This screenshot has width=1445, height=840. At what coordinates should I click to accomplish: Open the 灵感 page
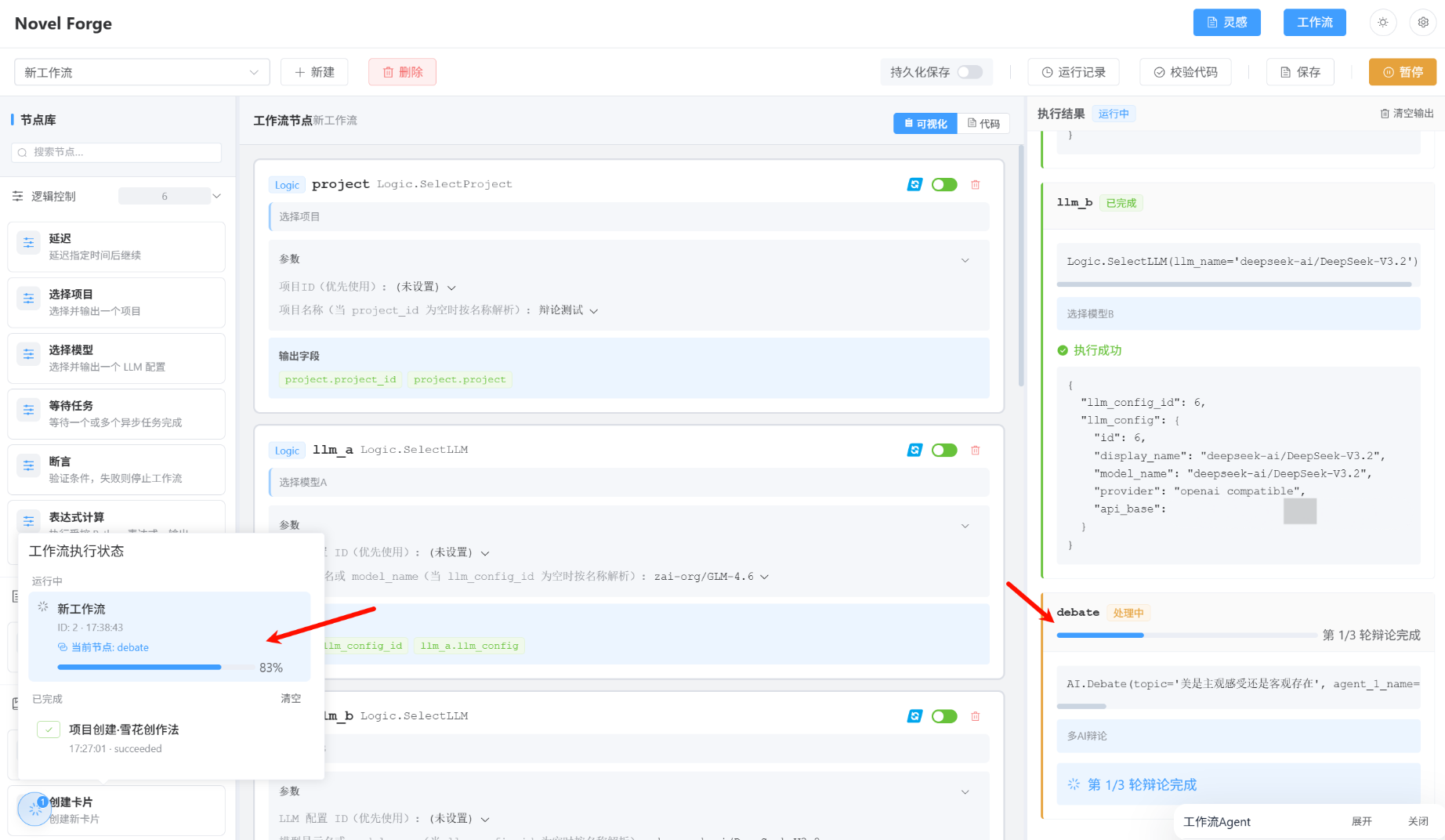(1227, 23)
